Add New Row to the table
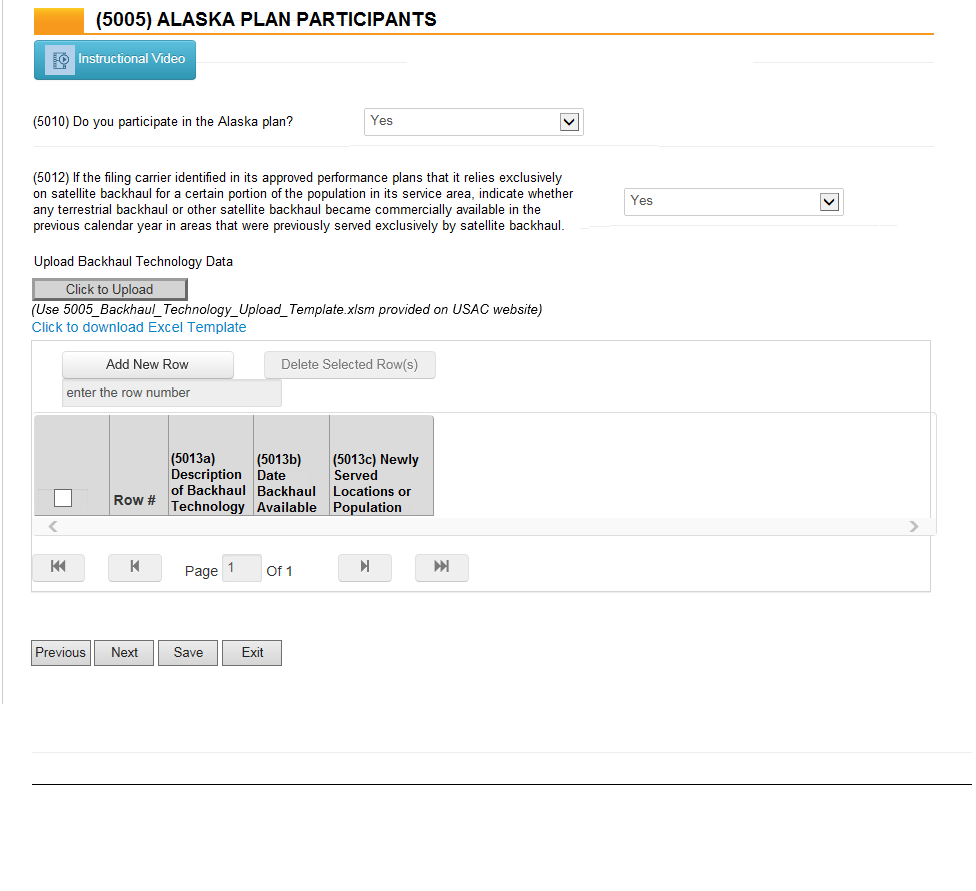This screenshot has height=891, width=976. (148, 365)
